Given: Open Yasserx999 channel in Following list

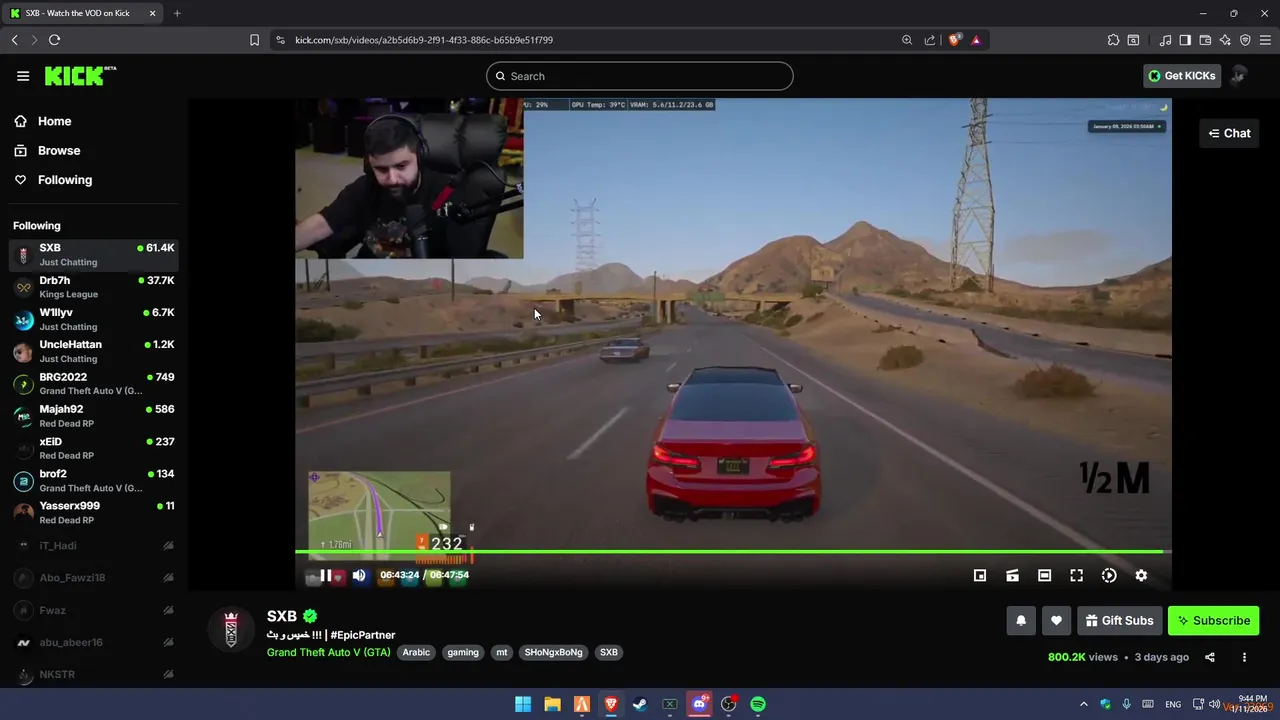Looking at the screenshot, I should click(x=94, y=513).
